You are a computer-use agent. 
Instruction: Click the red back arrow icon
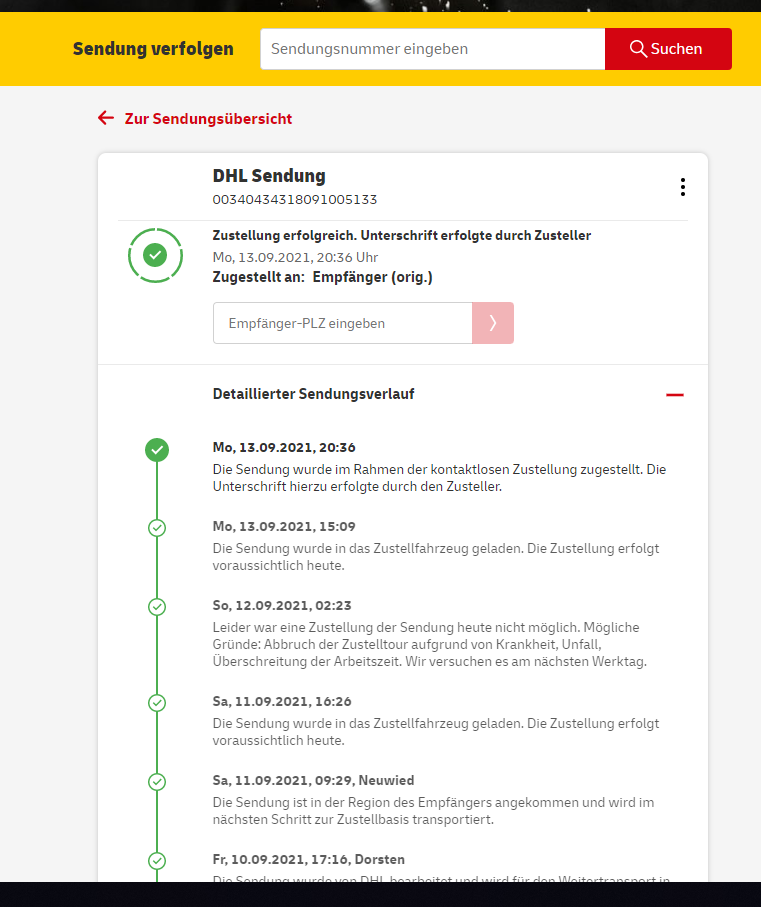pos(106,118)
